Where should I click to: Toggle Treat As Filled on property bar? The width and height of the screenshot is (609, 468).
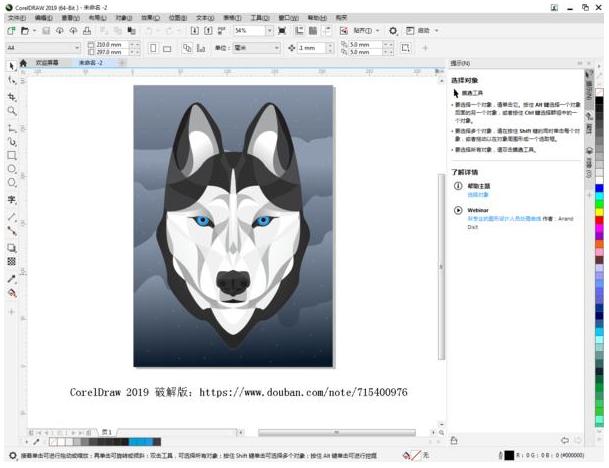[x=405, y=48]
